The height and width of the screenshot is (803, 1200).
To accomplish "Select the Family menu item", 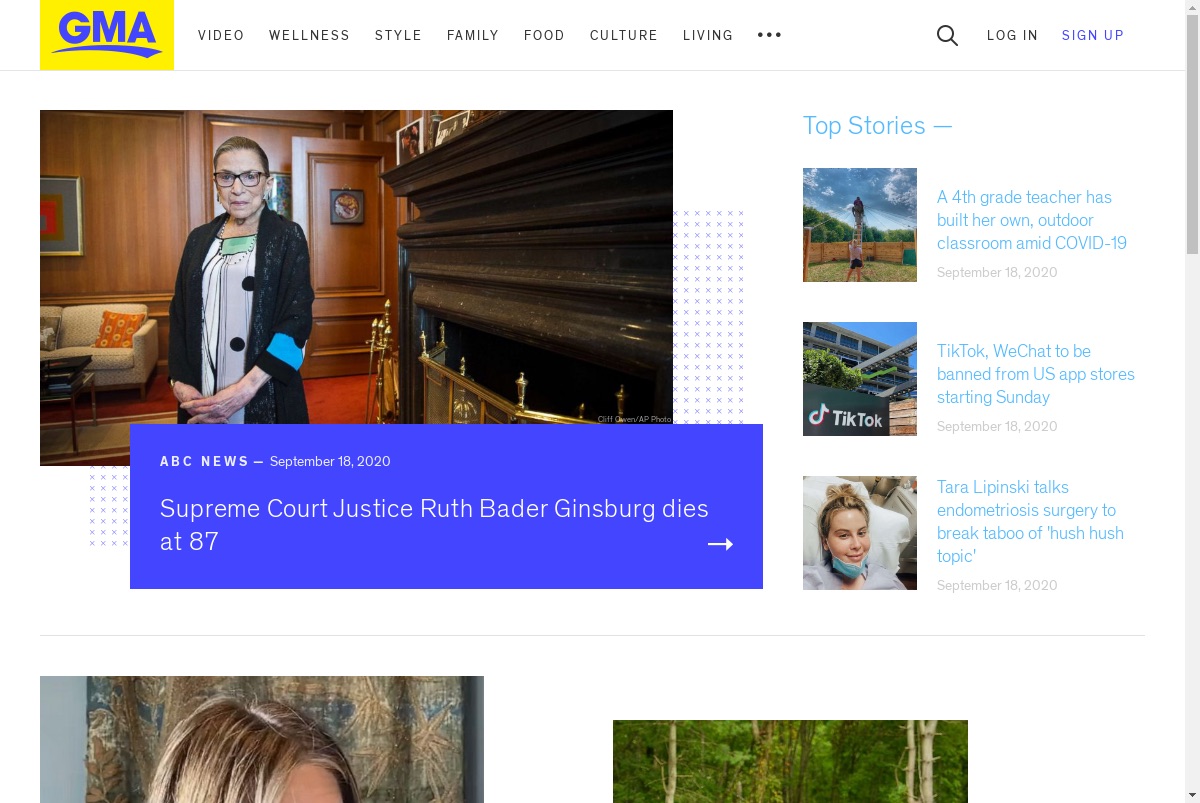I will click(473, 35).
